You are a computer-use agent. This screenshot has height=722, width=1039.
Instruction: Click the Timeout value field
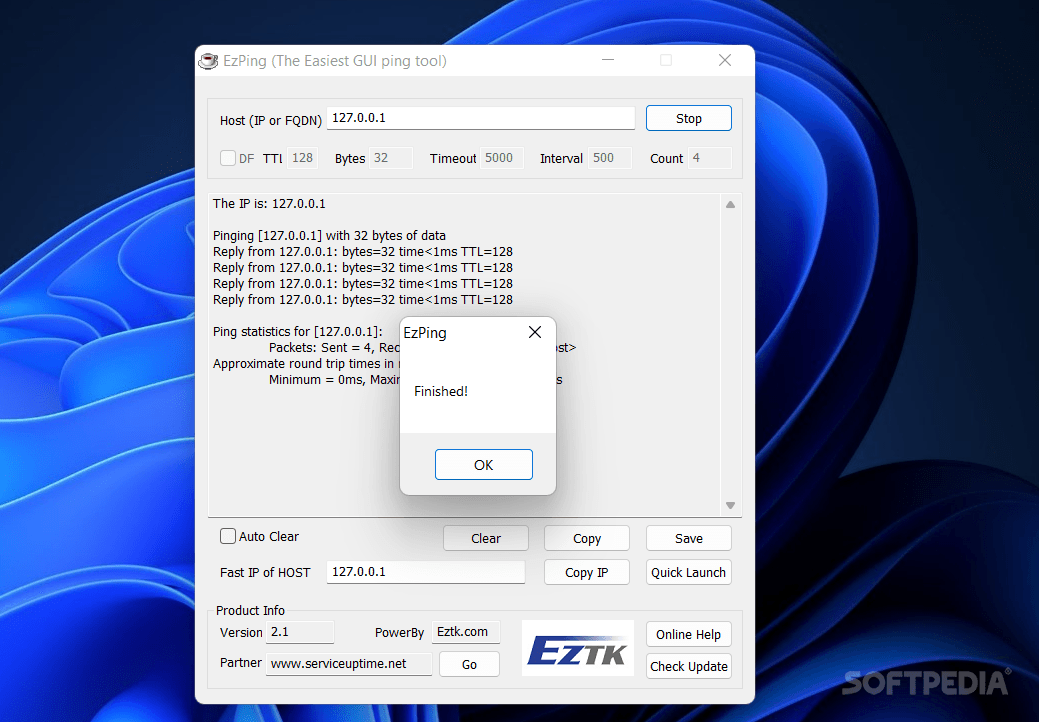(x=502, y=158)
